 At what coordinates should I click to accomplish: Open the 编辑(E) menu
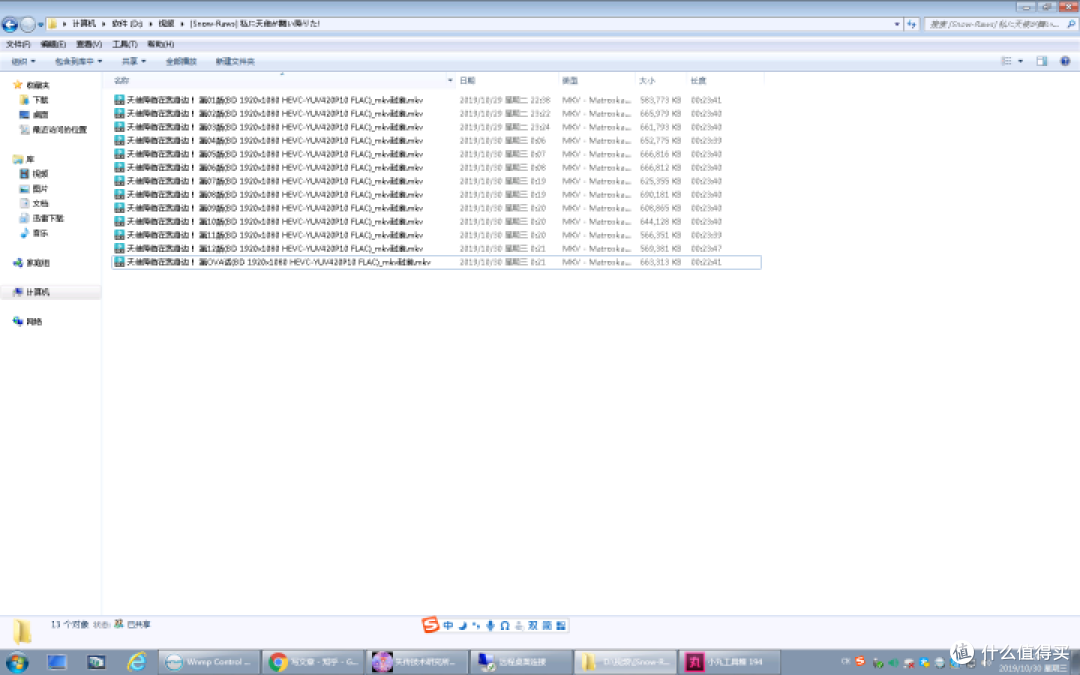[53, 44]
